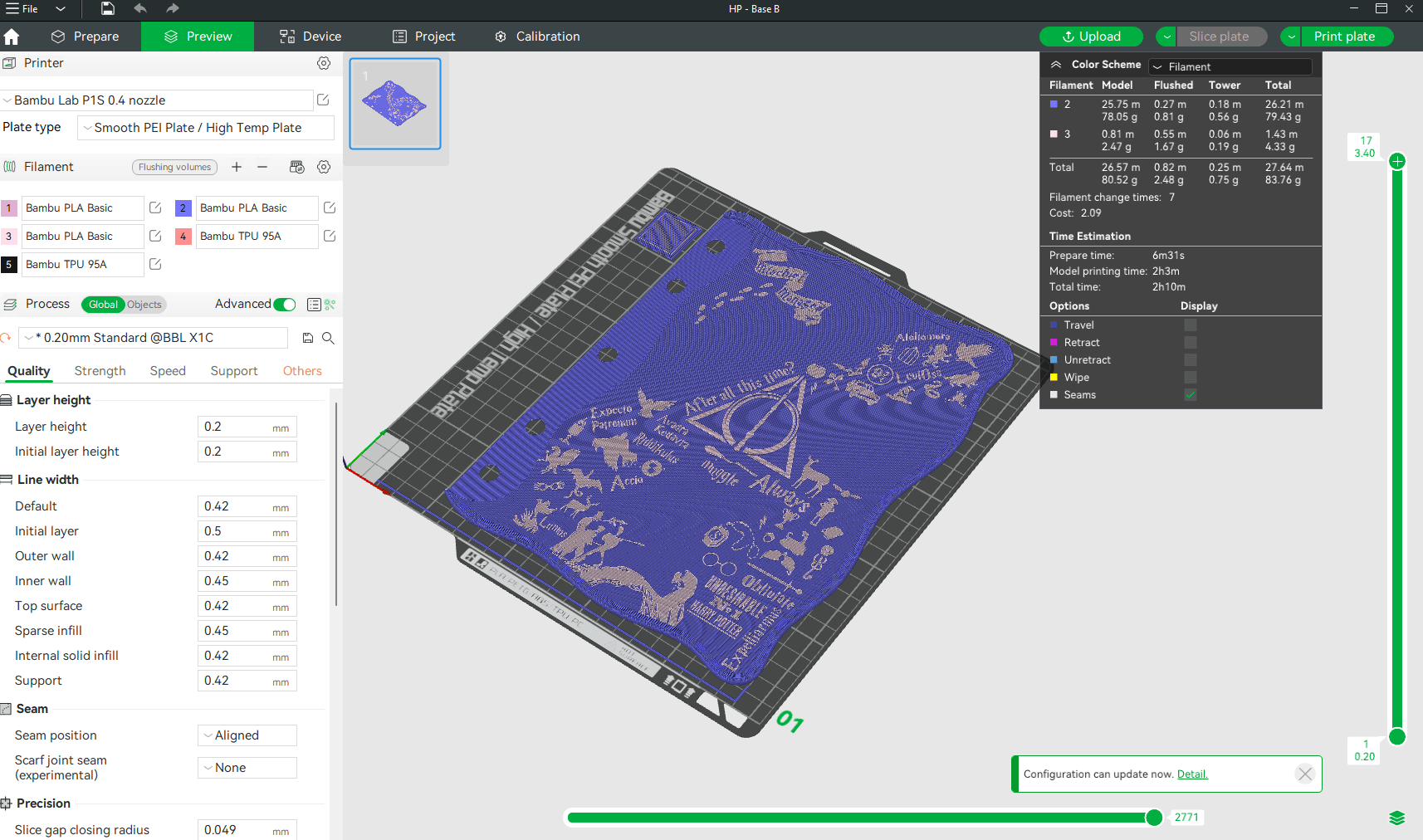Screen dimensions: 1423x840
Task: Click the Save project icon
Action: [x=108, y=8]
